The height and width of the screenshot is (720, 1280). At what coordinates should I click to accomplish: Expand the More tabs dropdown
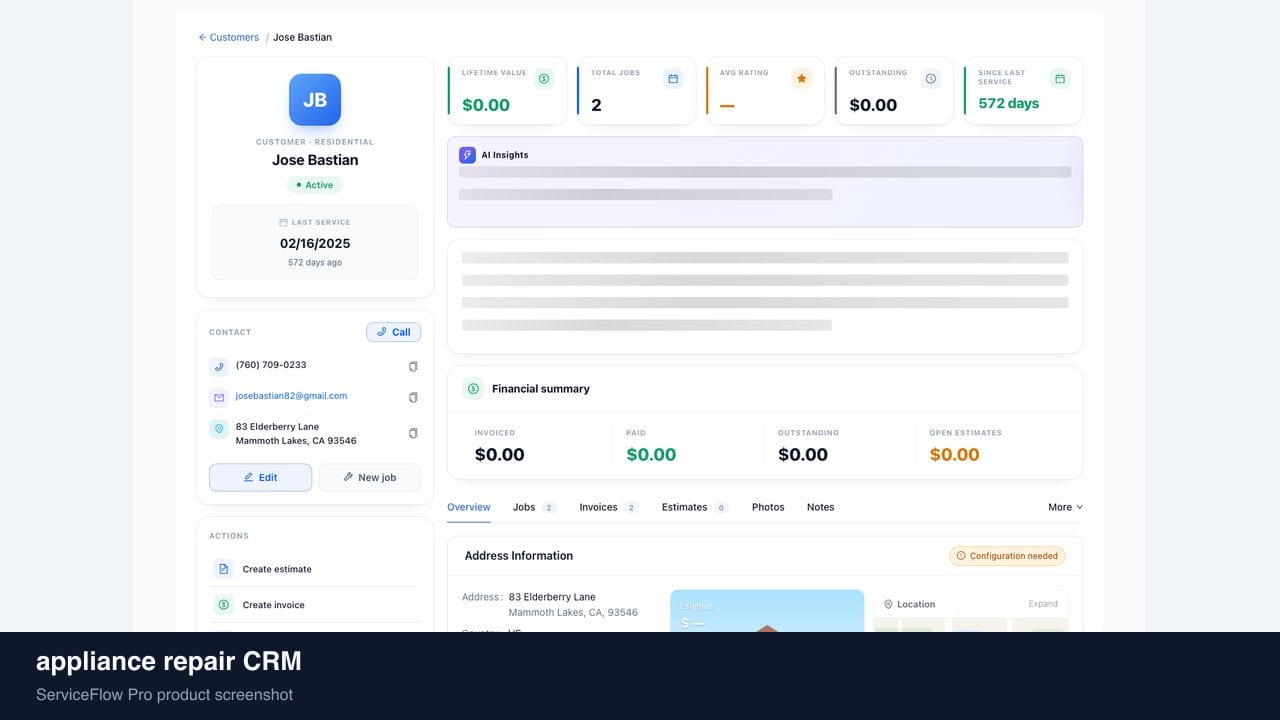(x=1065, y=507)
